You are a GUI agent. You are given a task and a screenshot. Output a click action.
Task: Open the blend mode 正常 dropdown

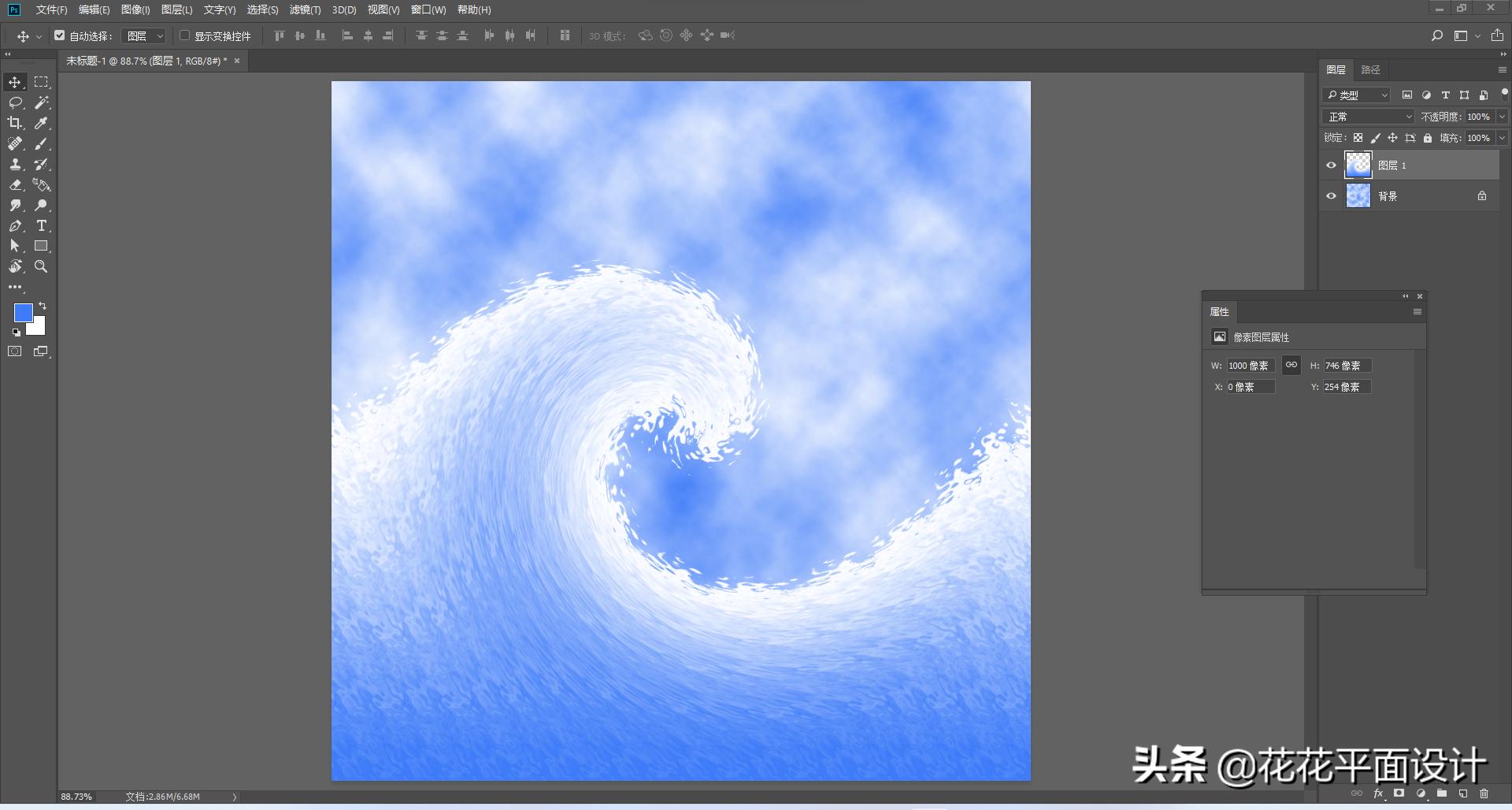(1369, 117)
